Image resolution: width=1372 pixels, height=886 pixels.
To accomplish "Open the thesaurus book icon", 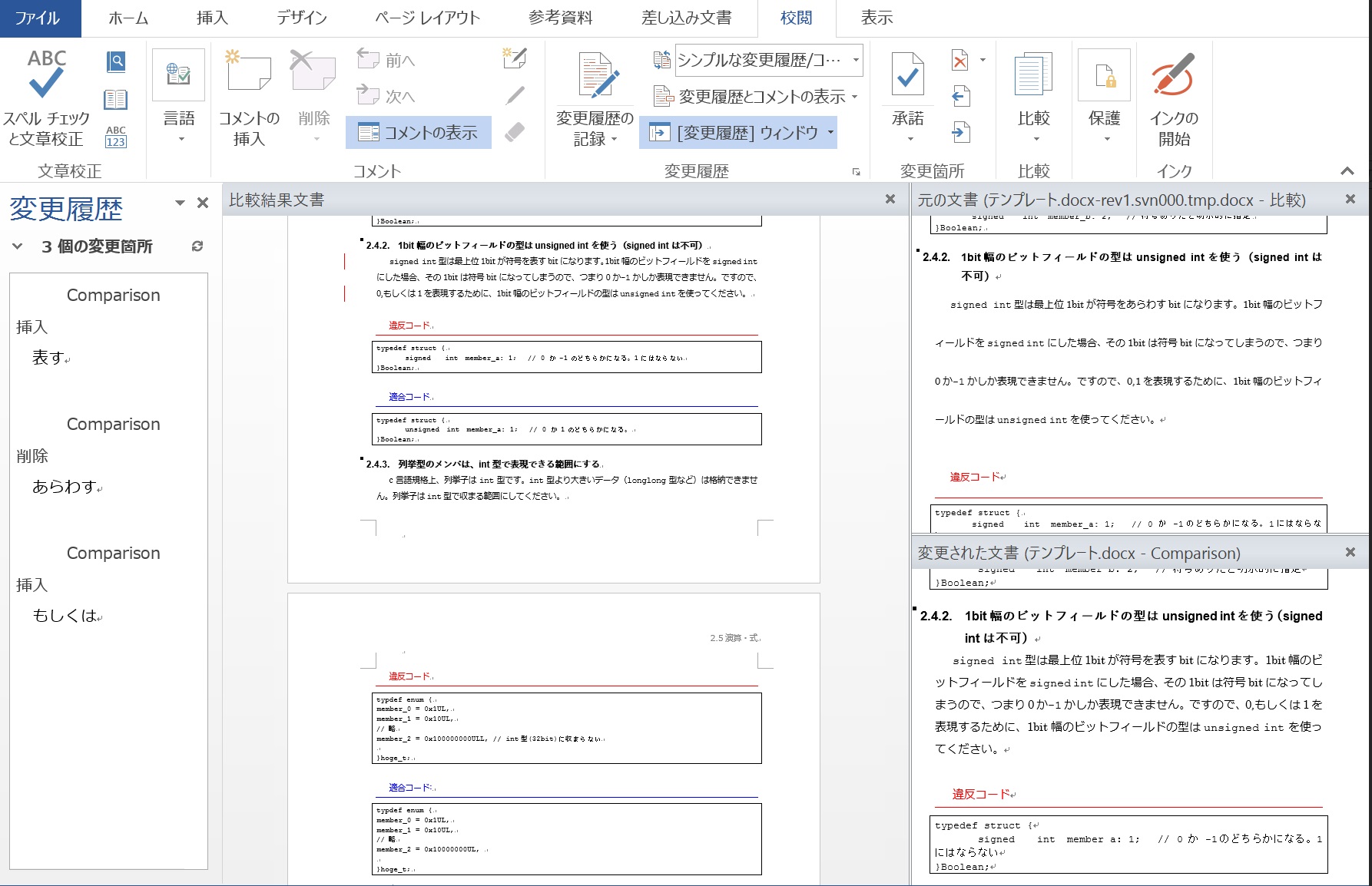I will [116, 99].
